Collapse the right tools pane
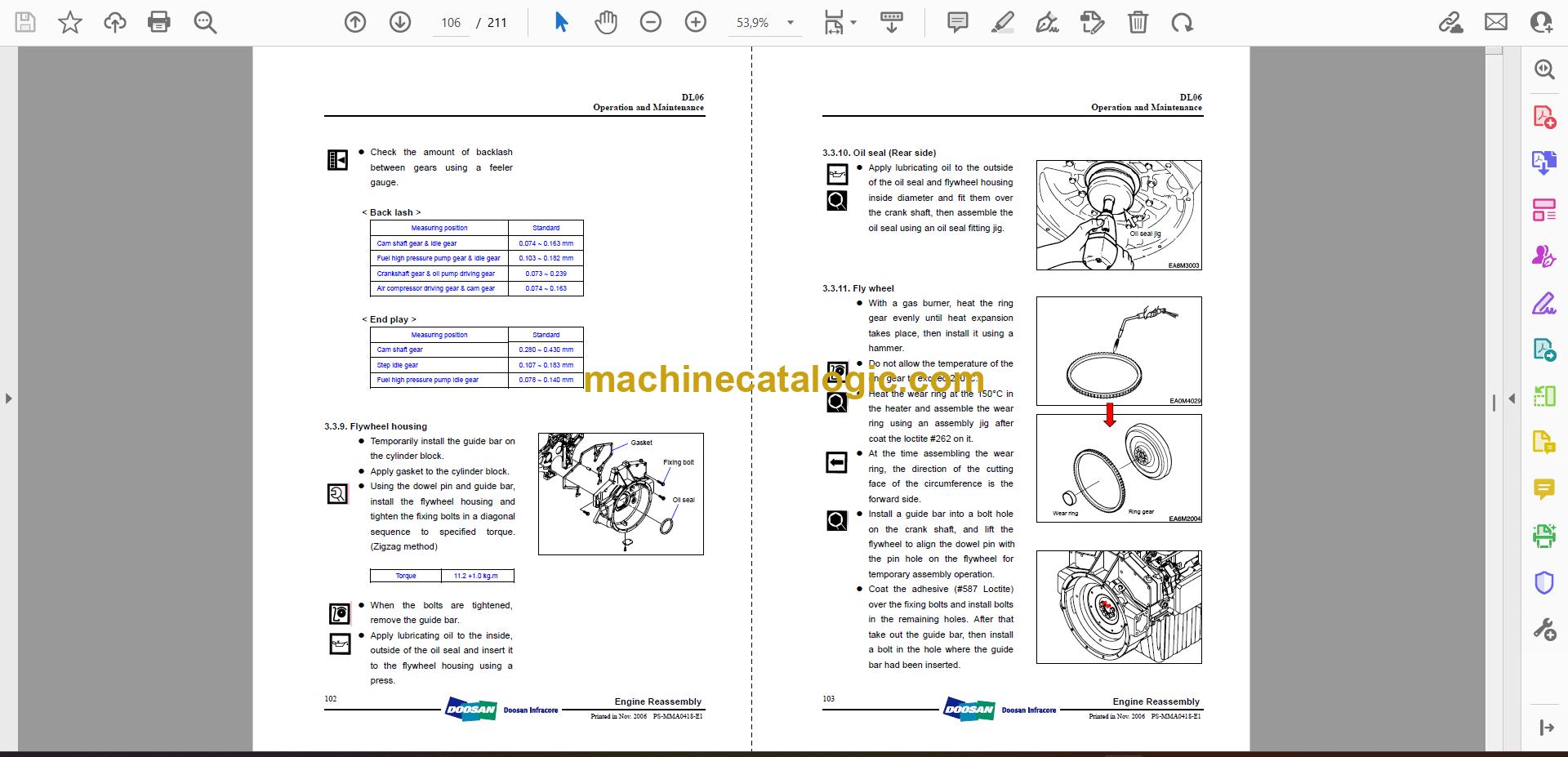This screenshot has height=757, width=1568. (x=1546, y=728)
